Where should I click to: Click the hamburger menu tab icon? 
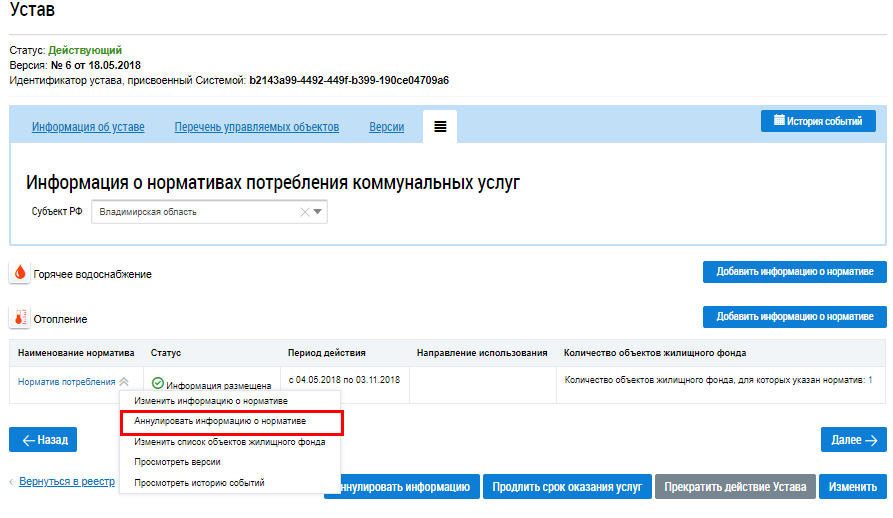[x=440, y=127]
